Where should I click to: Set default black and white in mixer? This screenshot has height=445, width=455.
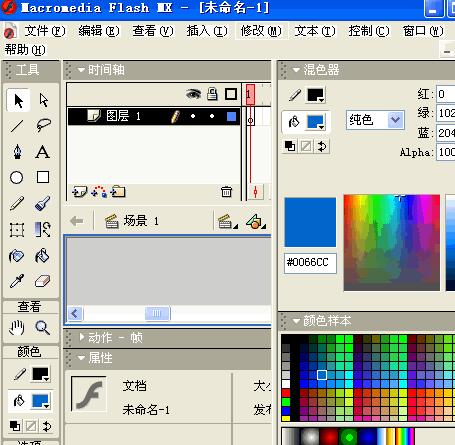point(290,146)
